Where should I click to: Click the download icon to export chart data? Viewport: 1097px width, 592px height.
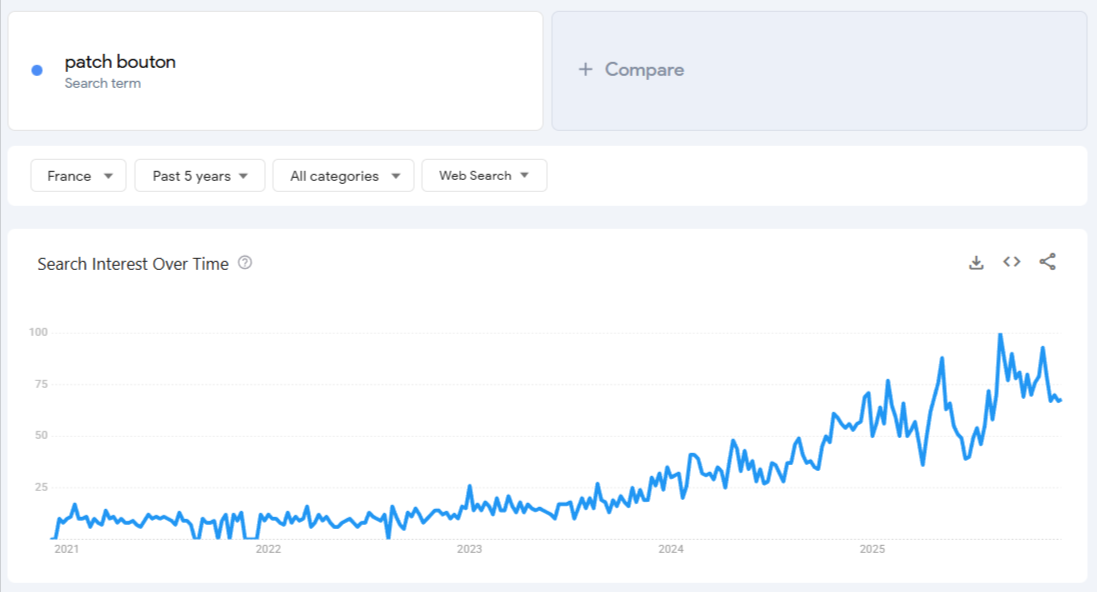coord(976,262)
